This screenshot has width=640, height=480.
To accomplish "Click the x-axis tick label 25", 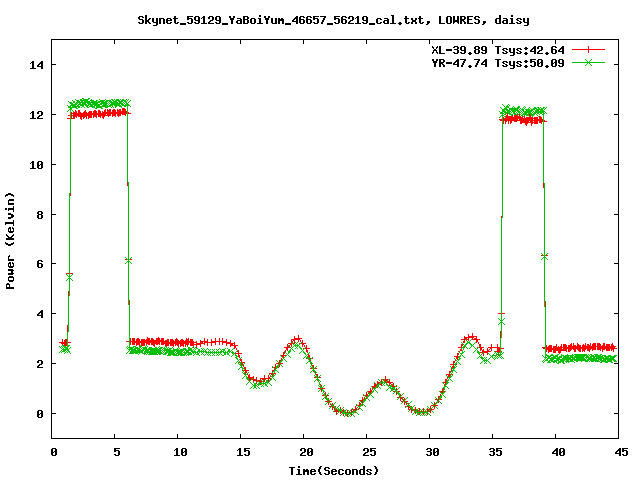I will 369,452.
